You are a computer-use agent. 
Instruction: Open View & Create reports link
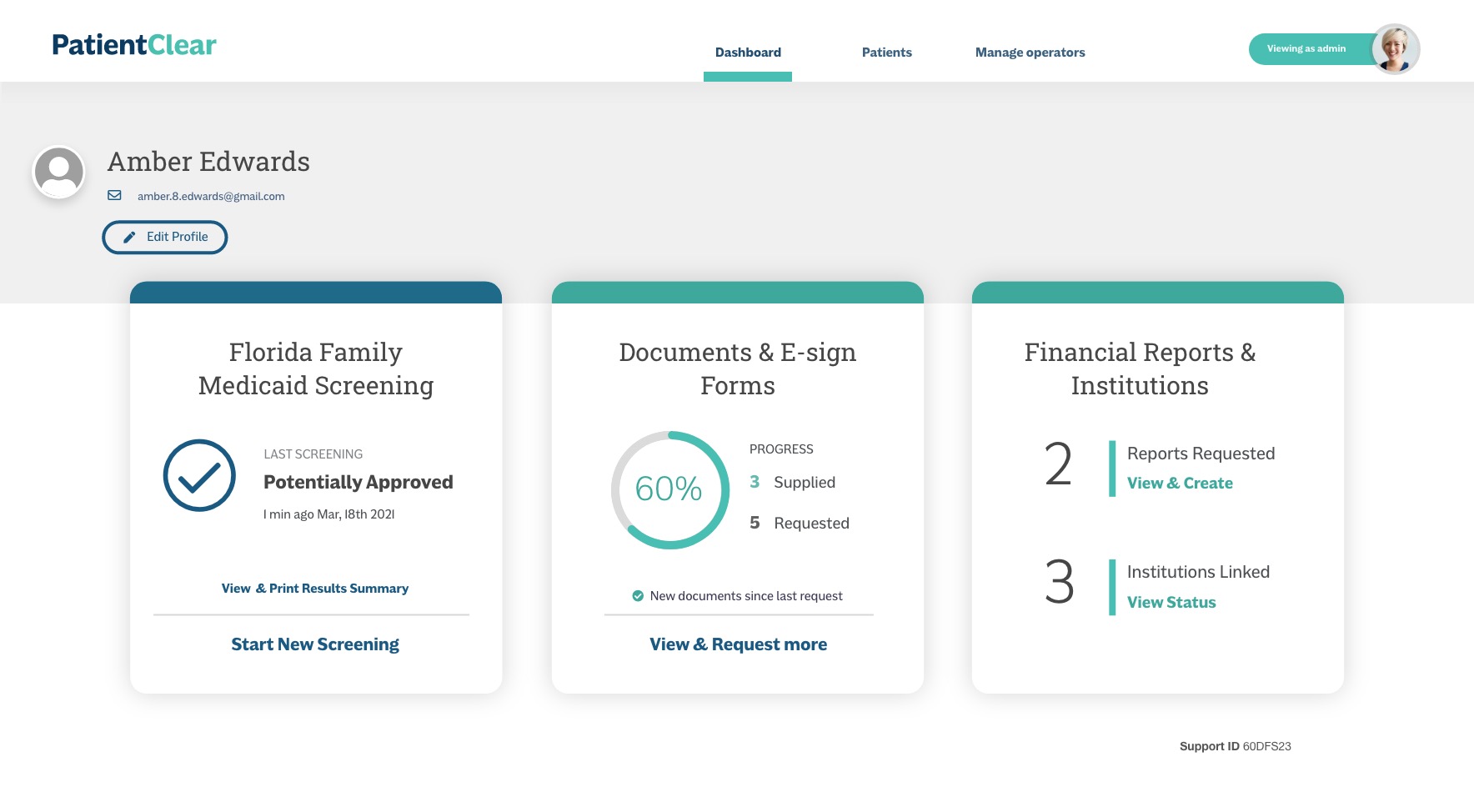1180,484
